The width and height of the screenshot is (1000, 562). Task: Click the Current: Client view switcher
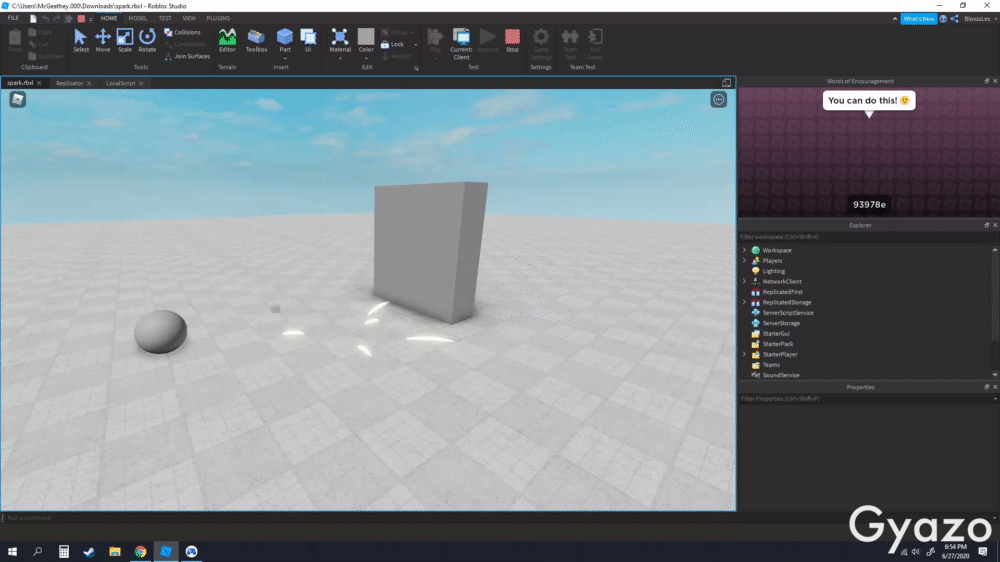pos(461,43)
